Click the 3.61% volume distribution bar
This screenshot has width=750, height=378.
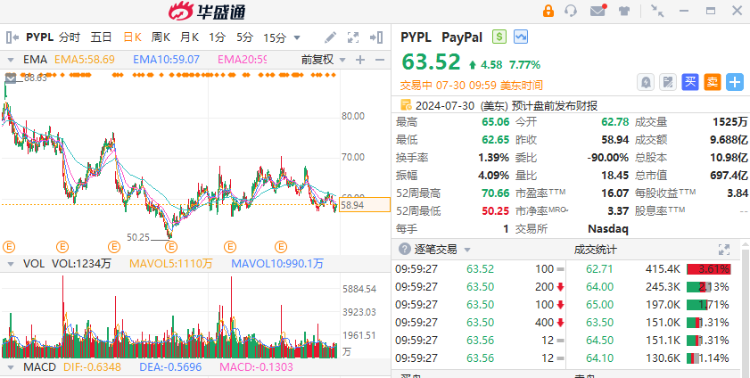[709, 269]
